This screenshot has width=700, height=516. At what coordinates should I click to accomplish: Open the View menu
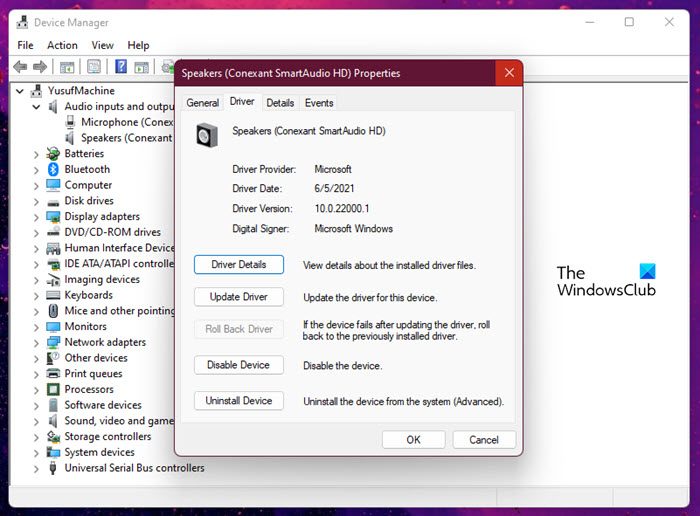point(102,45)
